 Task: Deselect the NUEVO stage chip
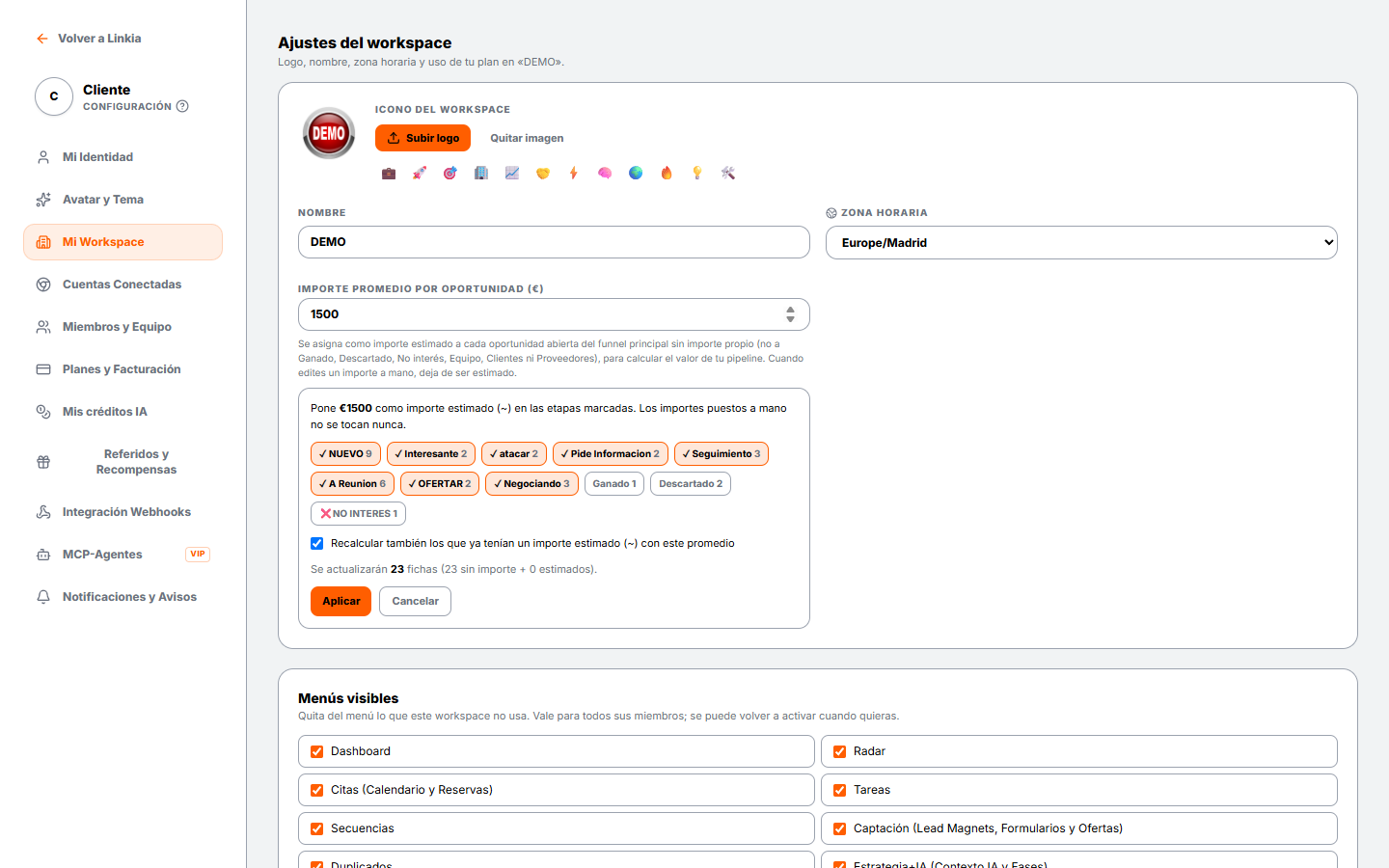click(x=345, y=453)
